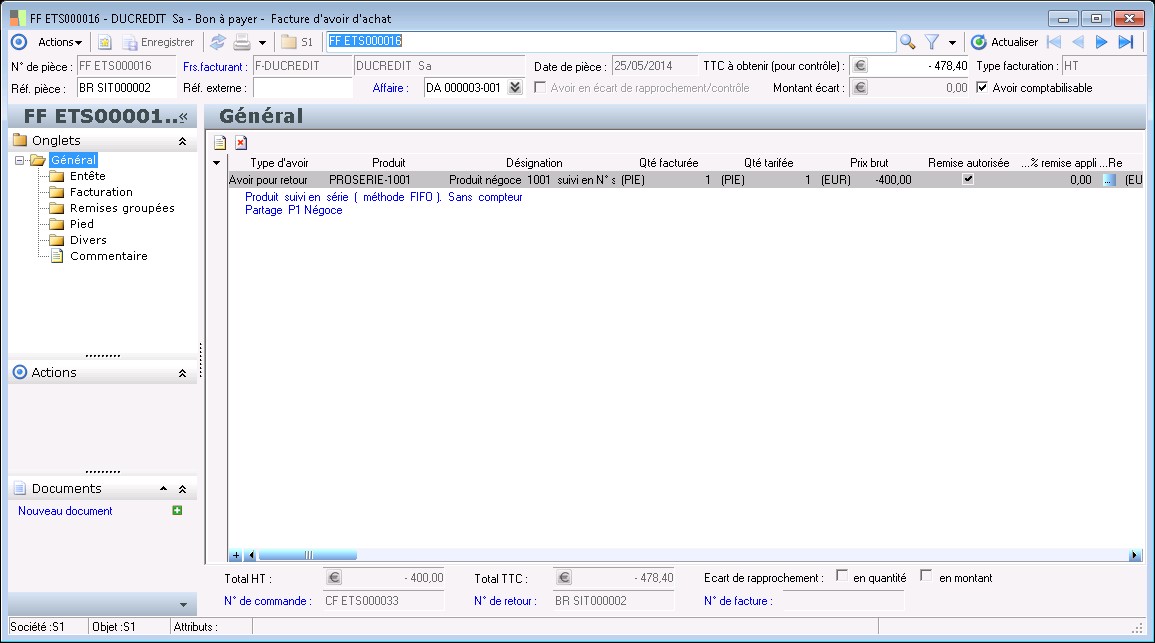Collapse the Onglets panel
Screen dimensions: 1155x643
[x=182, y=142]
